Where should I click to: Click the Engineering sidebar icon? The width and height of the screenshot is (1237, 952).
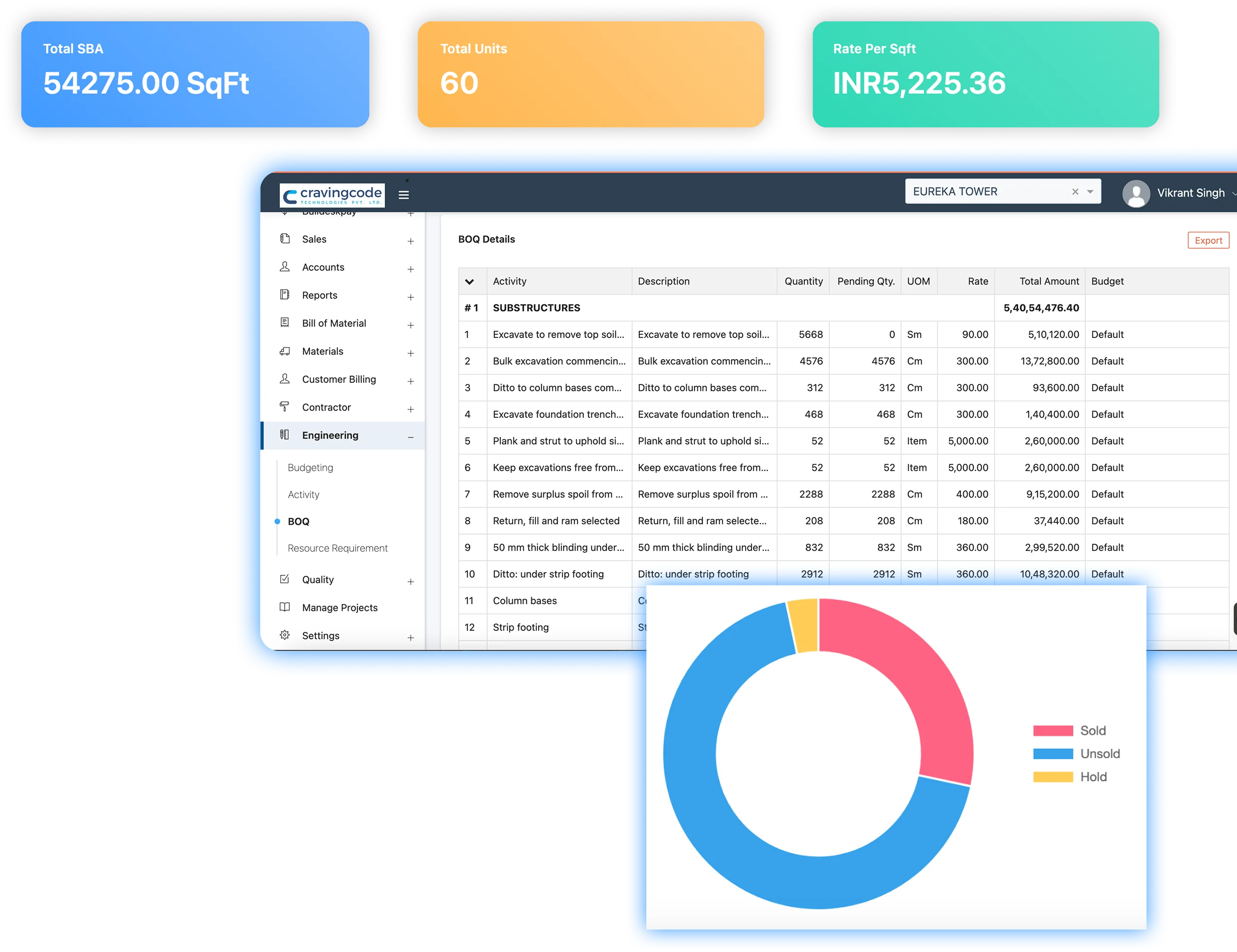(285, 434)
